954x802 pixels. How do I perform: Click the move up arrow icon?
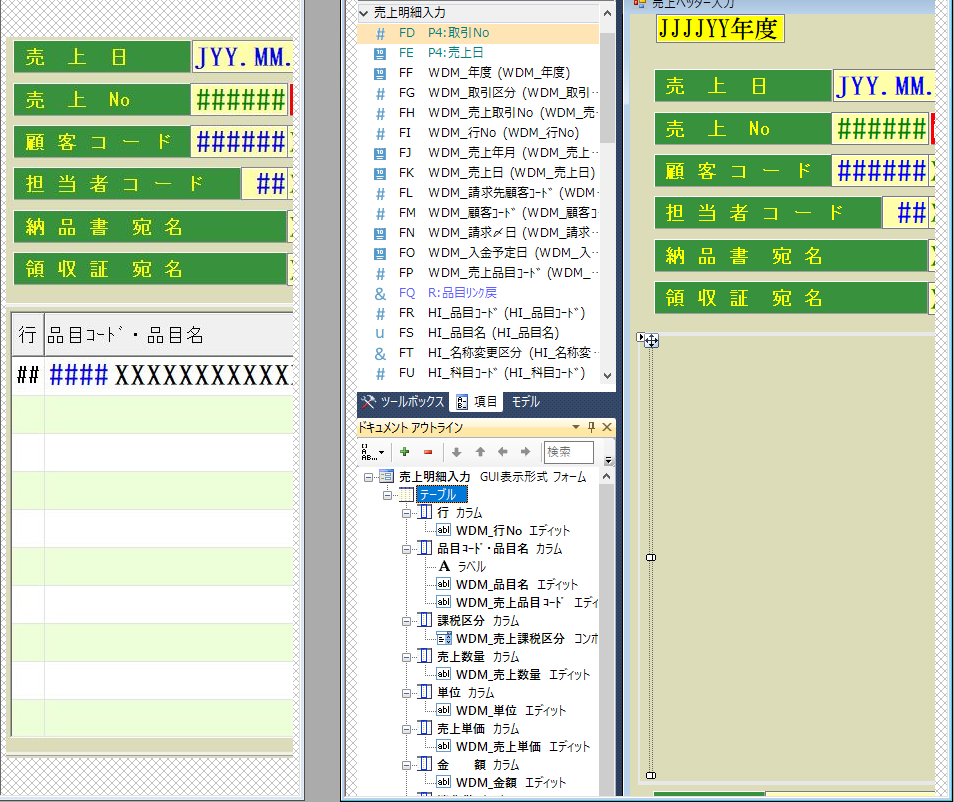pos(481,452)
